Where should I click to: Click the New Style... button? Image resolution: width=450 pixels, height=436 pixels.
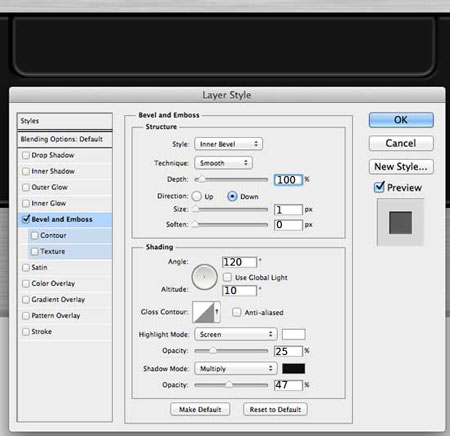401,167
